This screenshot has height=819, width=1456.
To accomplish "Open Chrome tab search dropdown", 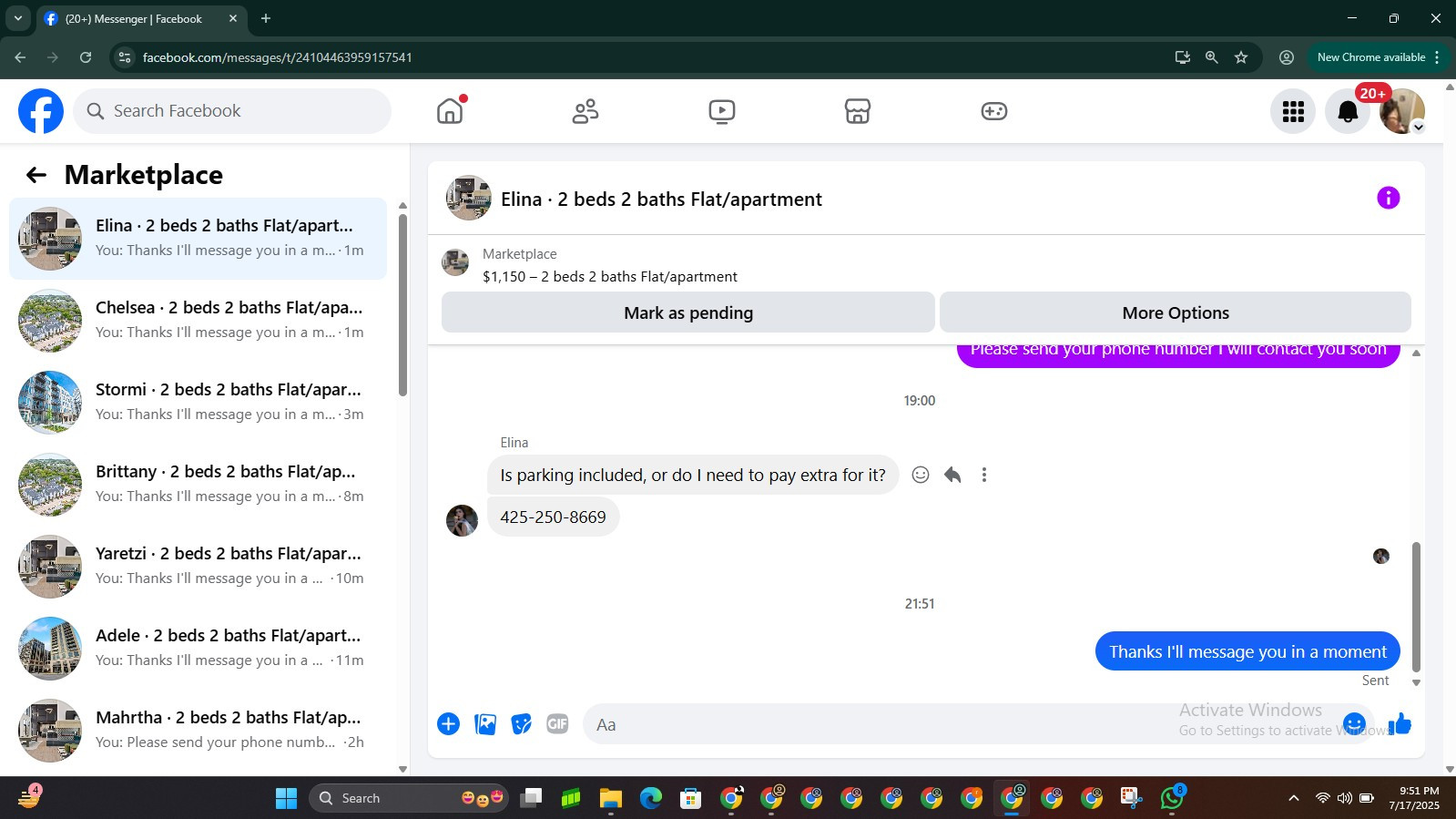I will click(x=17, y=18).
